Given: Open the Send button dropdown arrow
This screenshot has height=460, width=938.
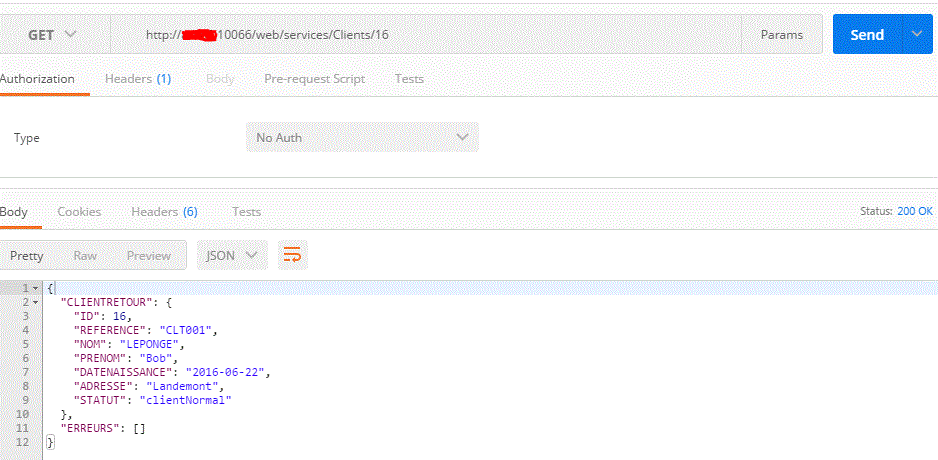Looking at the screenshot, I should point(917,35).
